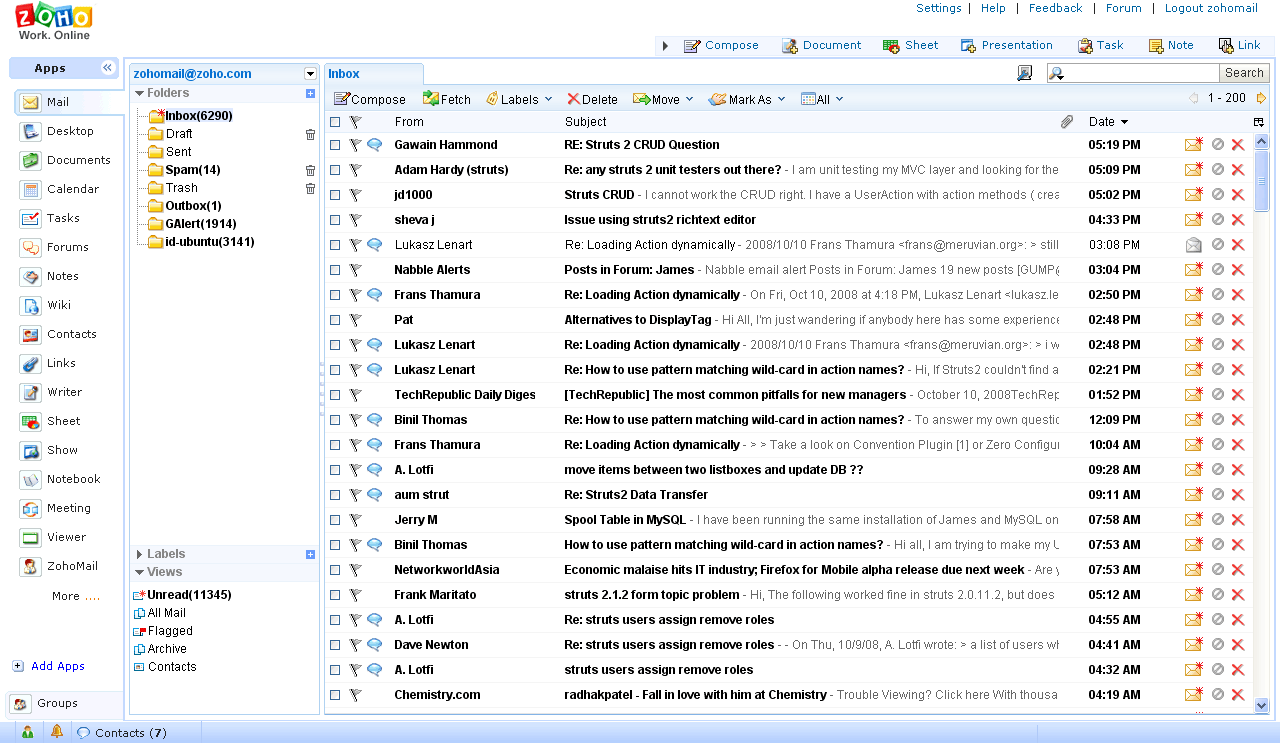Screen dimensions: 1280x743
Task: Click the Search button
Action: pyautogui.click(x=1243, y=72)
